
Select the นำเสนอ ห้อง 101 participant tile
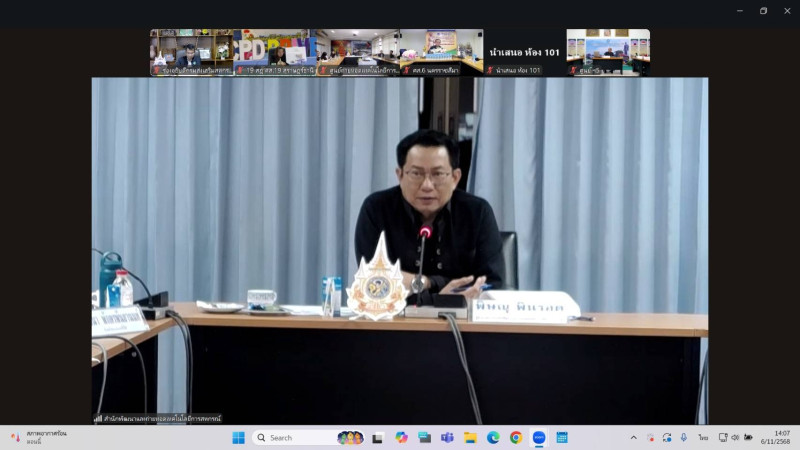(x=525, y=52)
